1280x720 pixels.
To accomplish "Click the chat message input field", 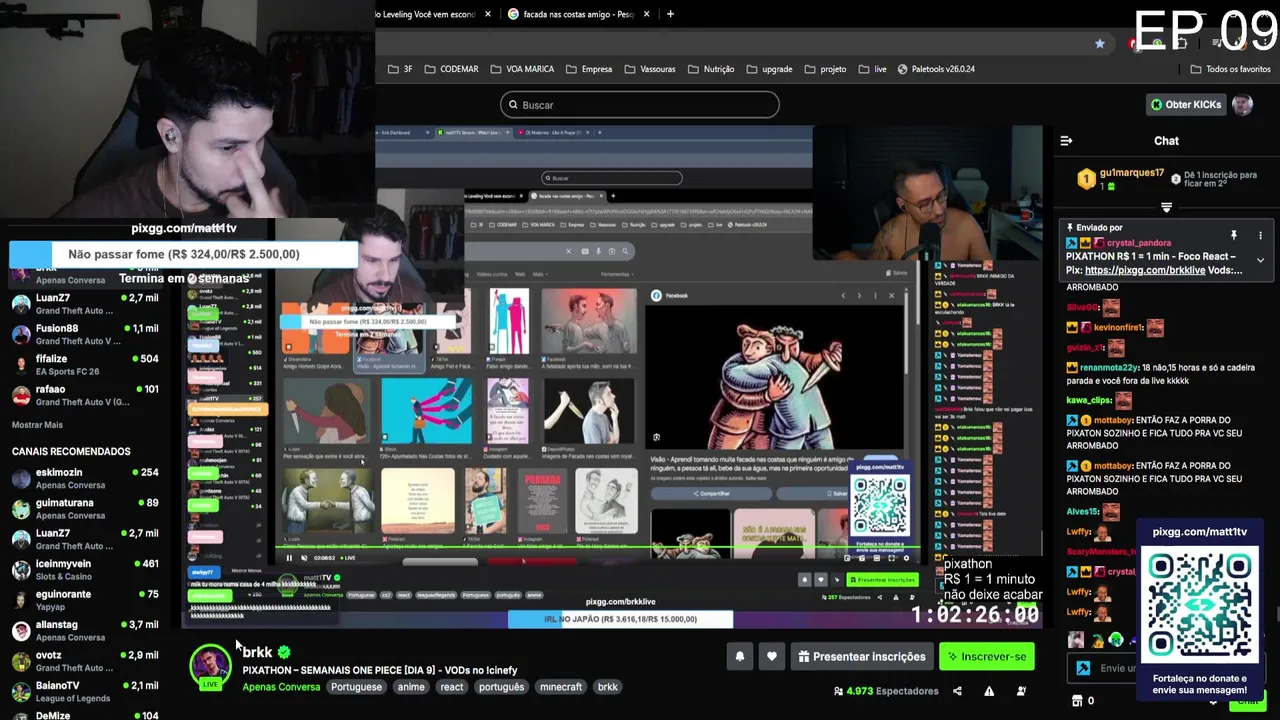I will point(1115,668).
